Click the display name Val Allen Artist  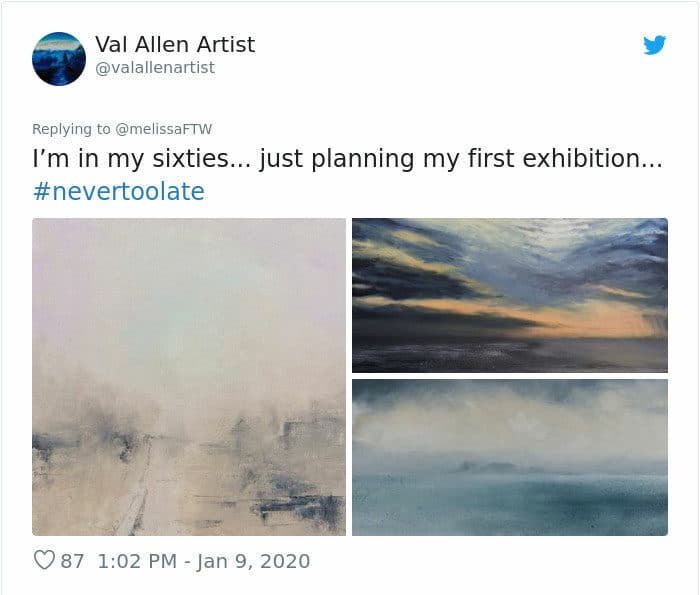pyautogui.click(x=175, y=45)
